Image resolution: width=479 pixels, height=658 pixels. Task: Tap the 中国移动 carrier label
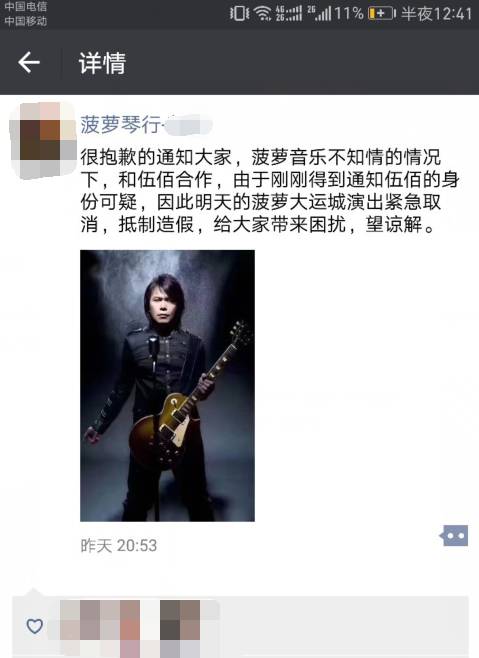click(26, 21)
